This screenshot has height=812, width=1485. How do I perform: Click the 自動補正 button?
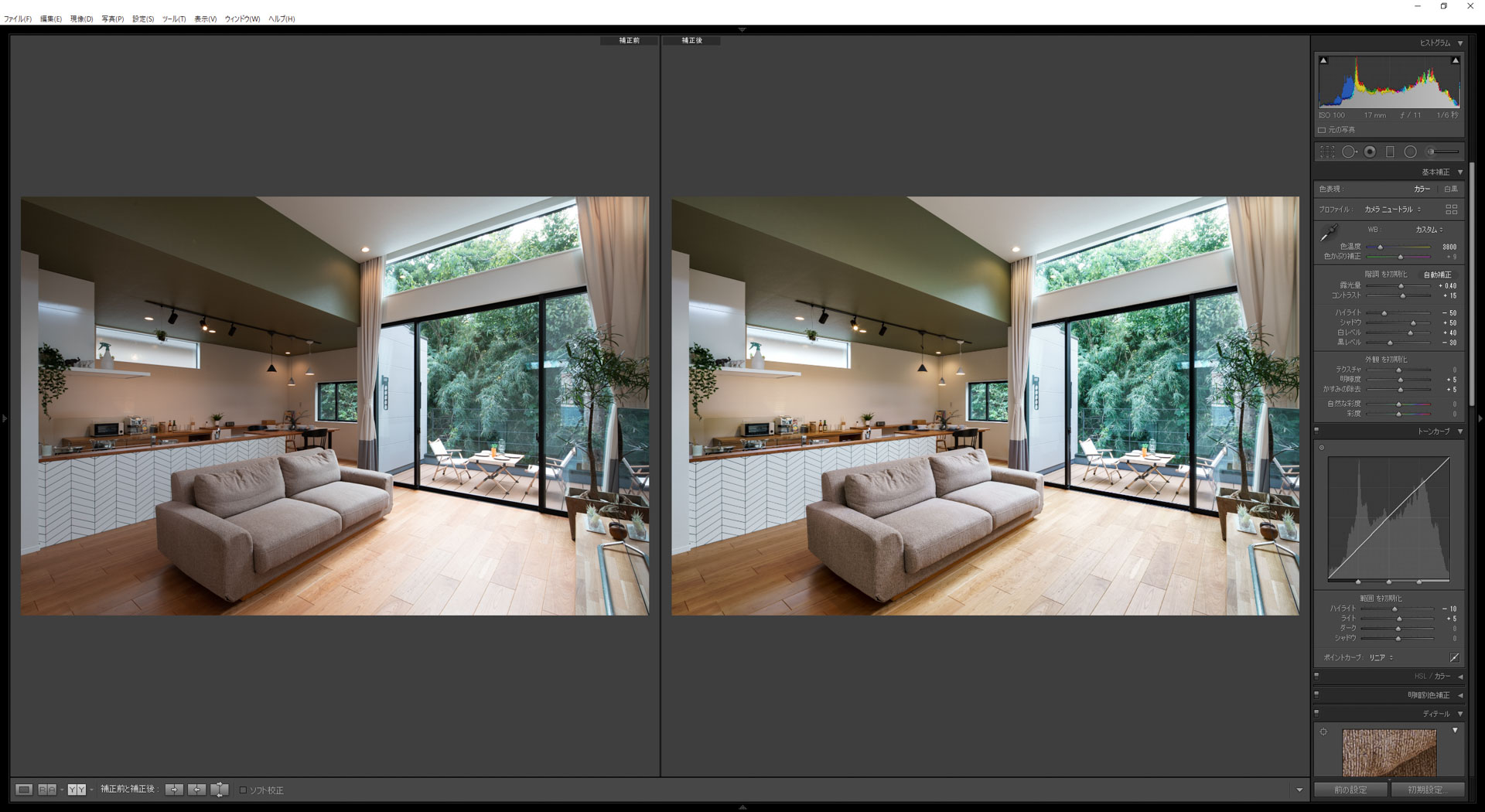point(1437,275)
